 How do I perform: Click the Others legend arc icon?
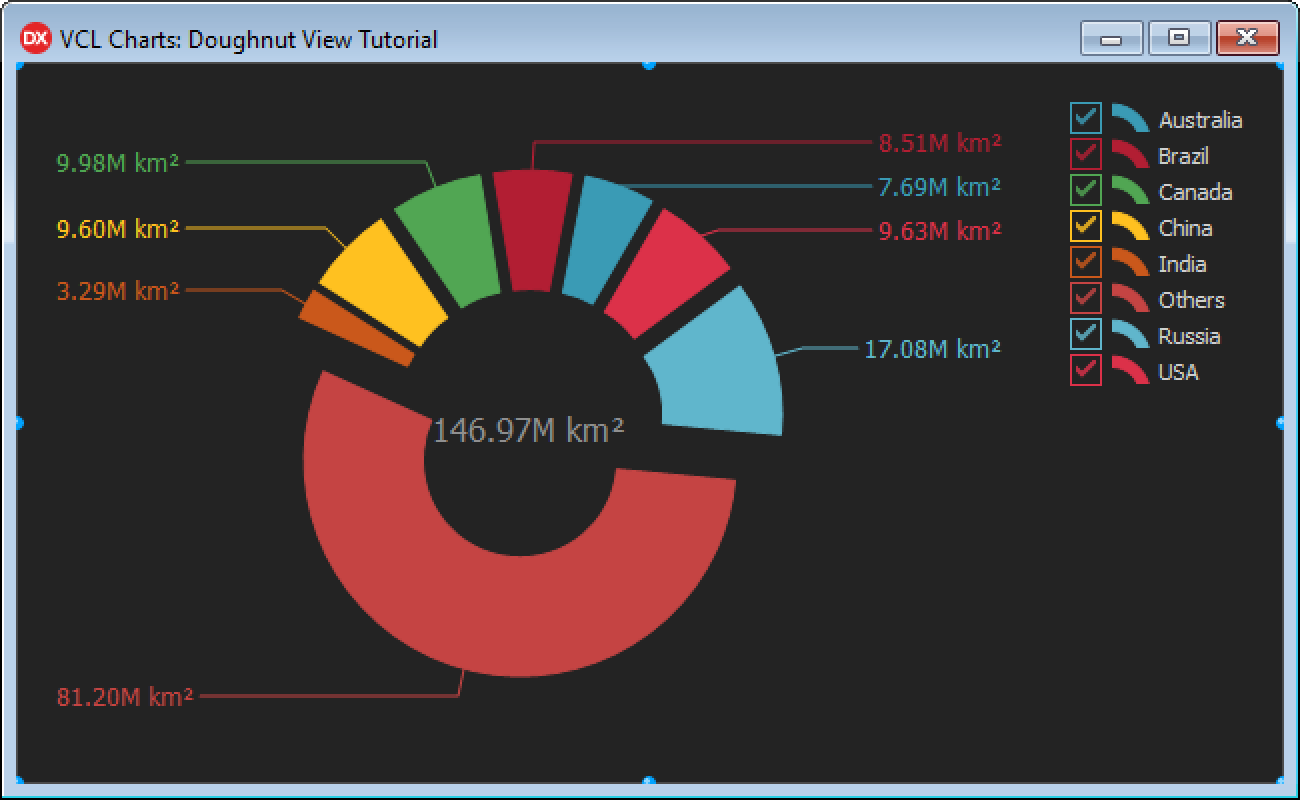pyautogui.click(x=1130, y=299)
